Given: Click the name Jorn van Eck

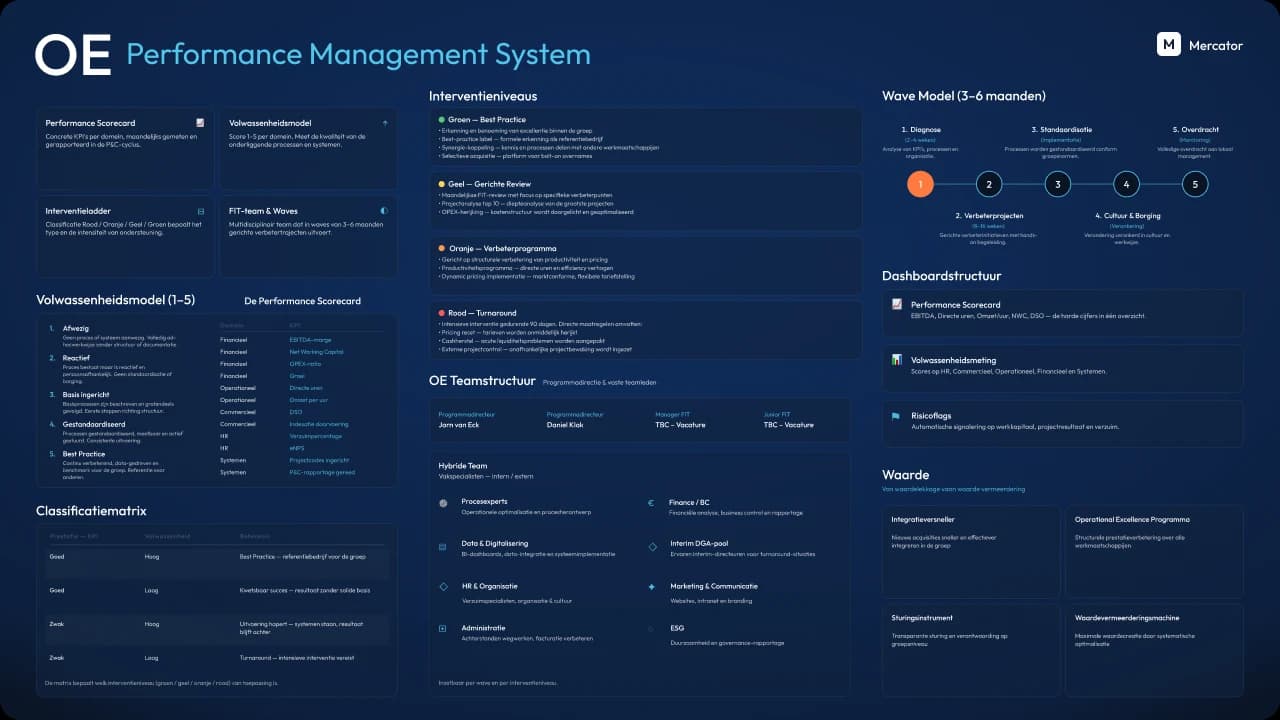Looking at the screenshot, I should [459, 425].
